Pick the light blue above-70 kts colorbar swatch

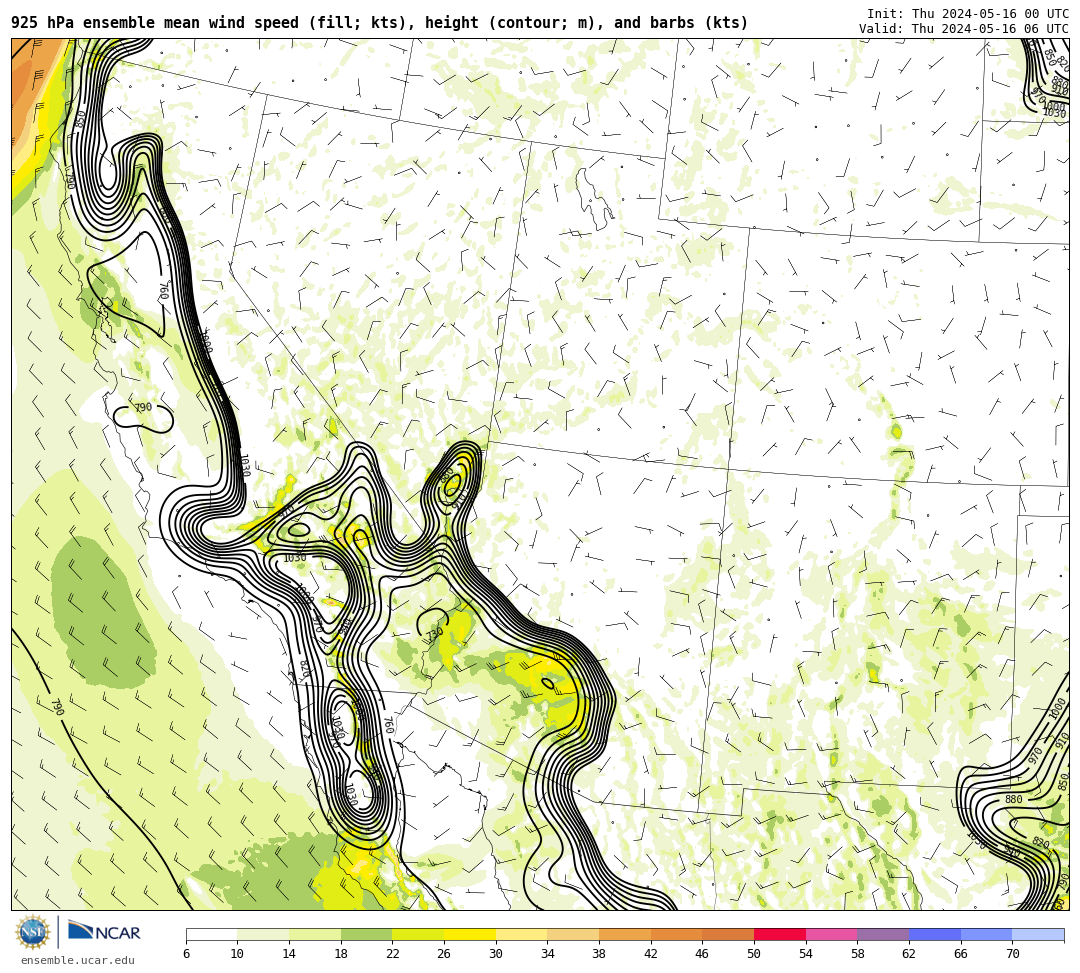pyautogui.click(x=1038, y=934)
